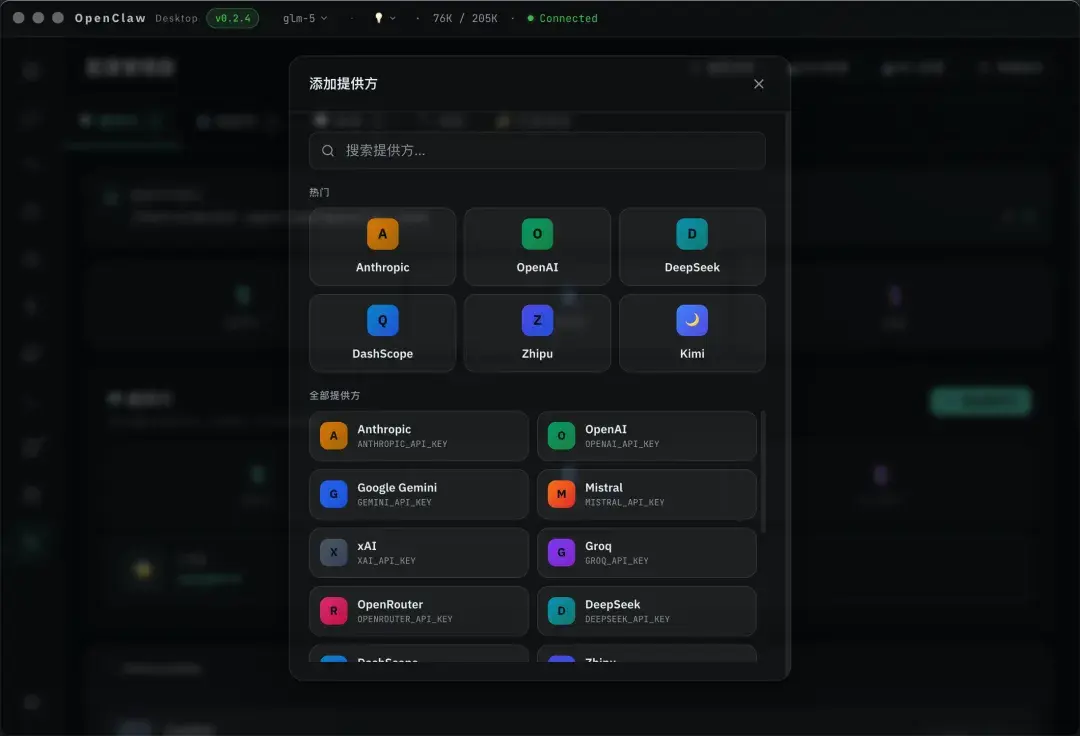Screen dimensions: 1080x736
Task: Open xAI provider row
Action: click(419, 553)
